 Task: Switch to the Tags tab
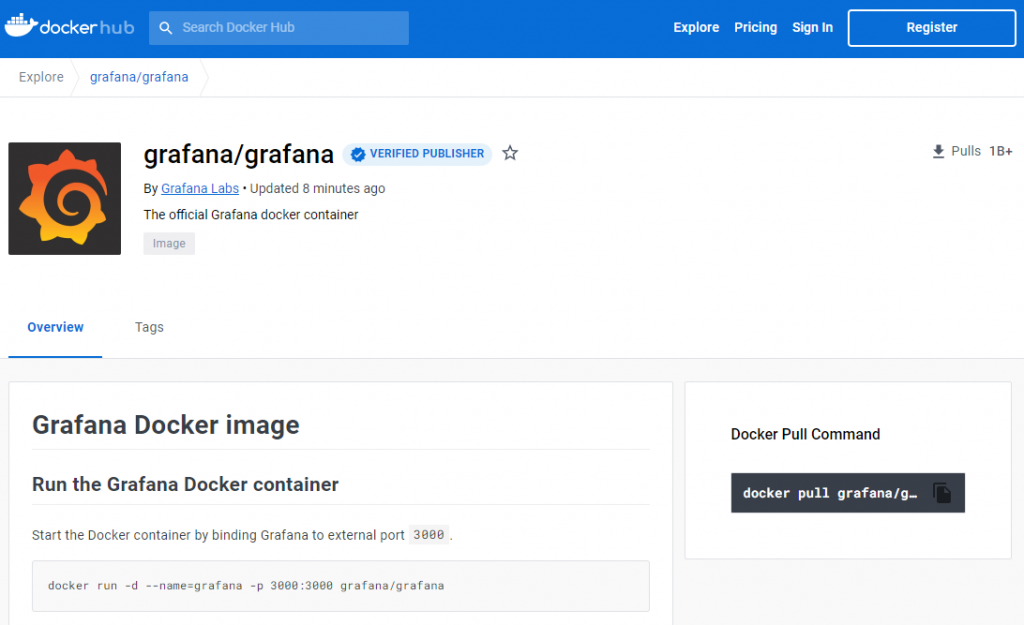tap(149, 327)
